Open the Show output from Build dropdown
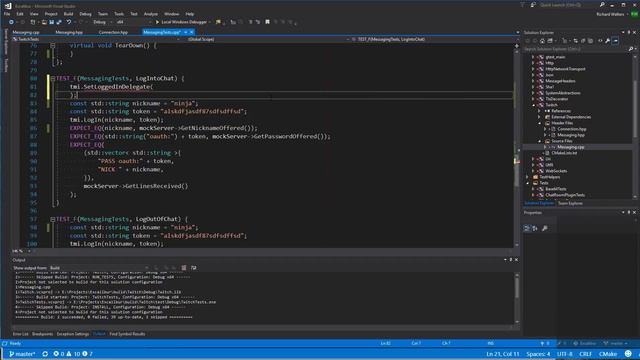The height and width of the screenshot is (360, 640). pyautogui.click(x=99, y=268)
